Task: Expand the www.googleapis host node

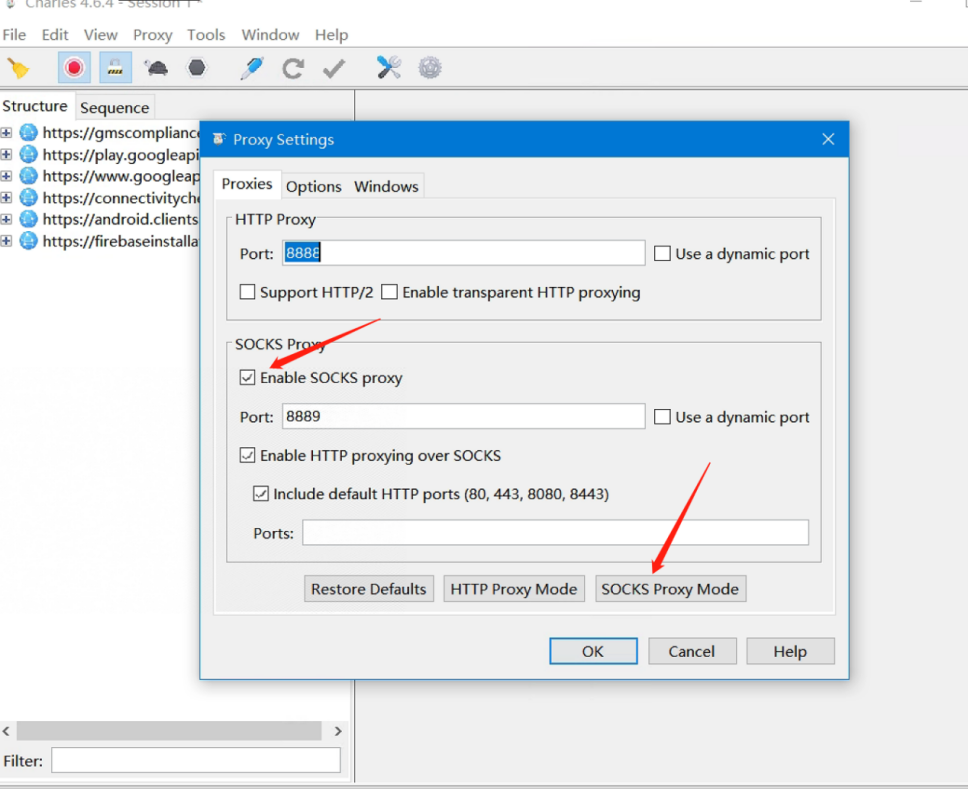Action: (6, 176)
